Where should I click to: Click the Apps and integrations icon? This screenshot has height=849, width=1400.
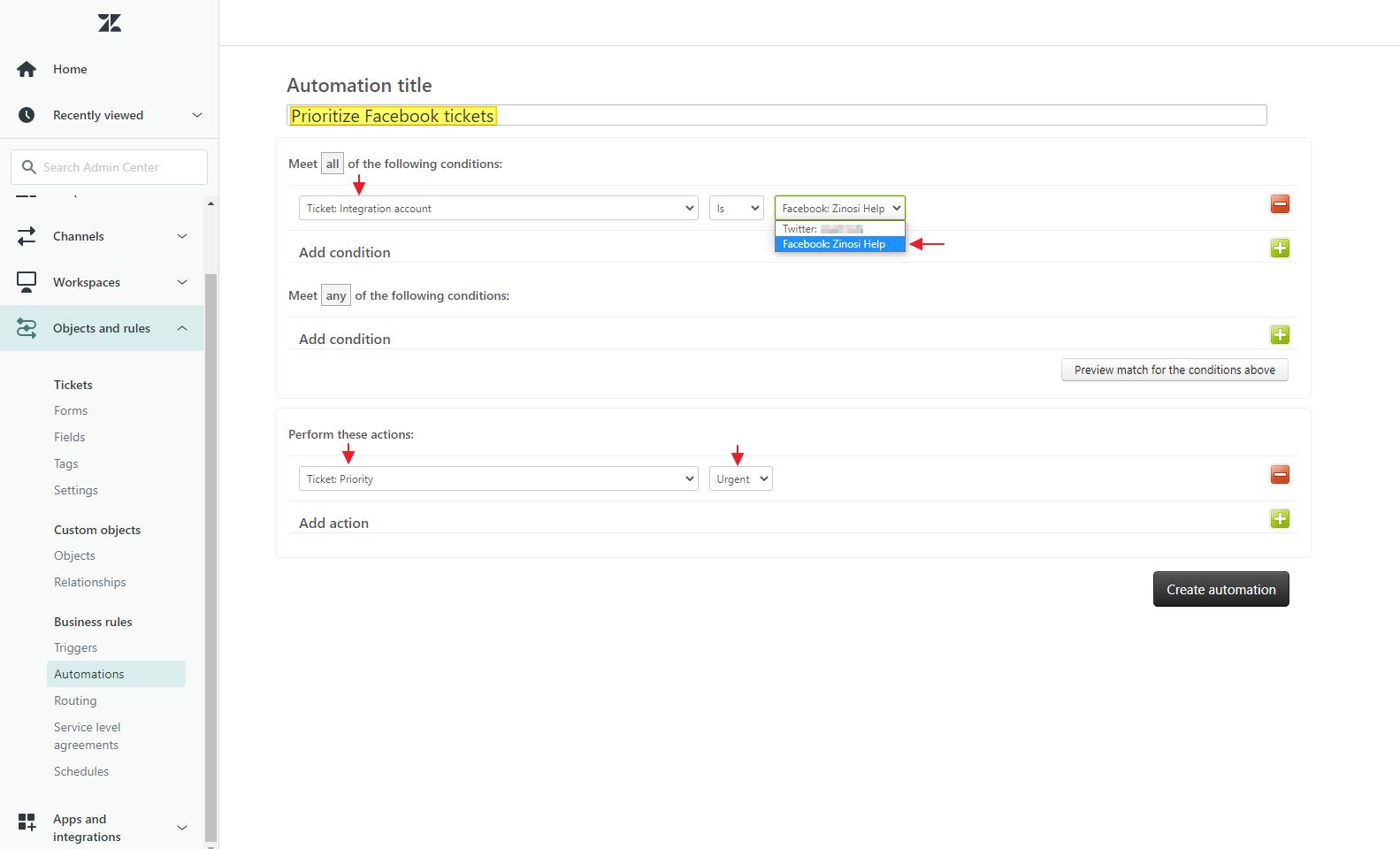pos(27,822)
